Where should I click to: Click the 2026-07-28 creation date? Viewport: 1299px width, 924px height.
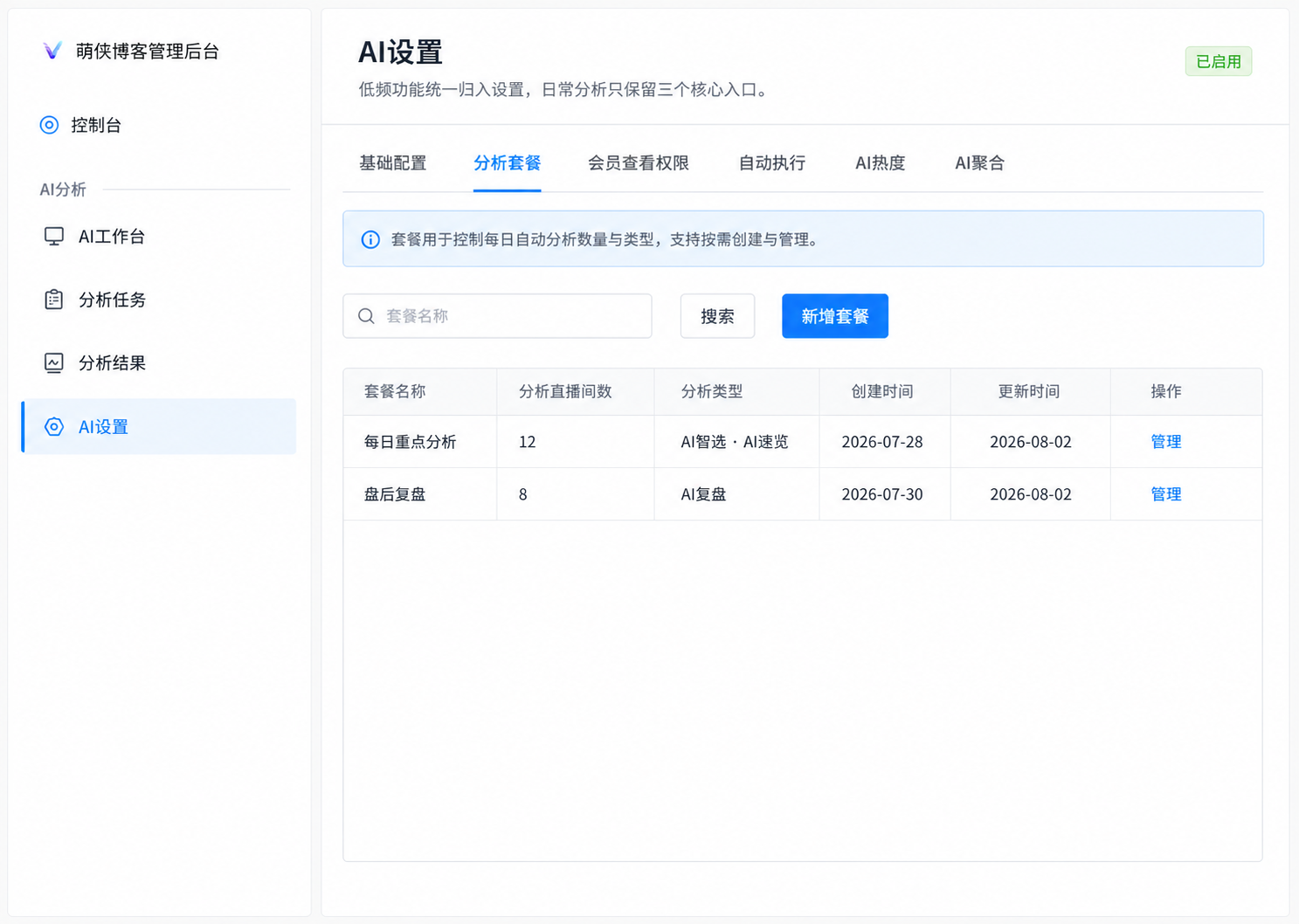(x=882, y=442)
